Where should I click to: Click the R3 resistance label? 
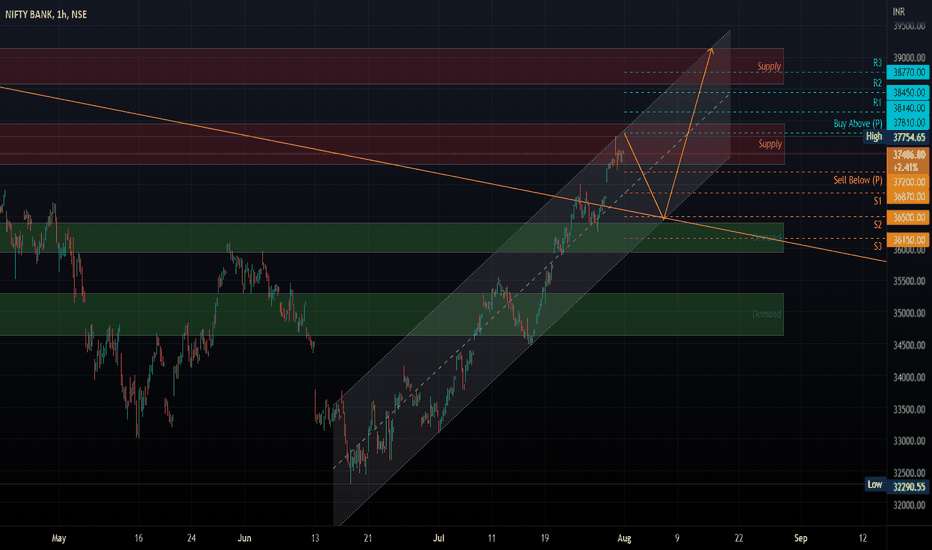[x=877, y=63]
